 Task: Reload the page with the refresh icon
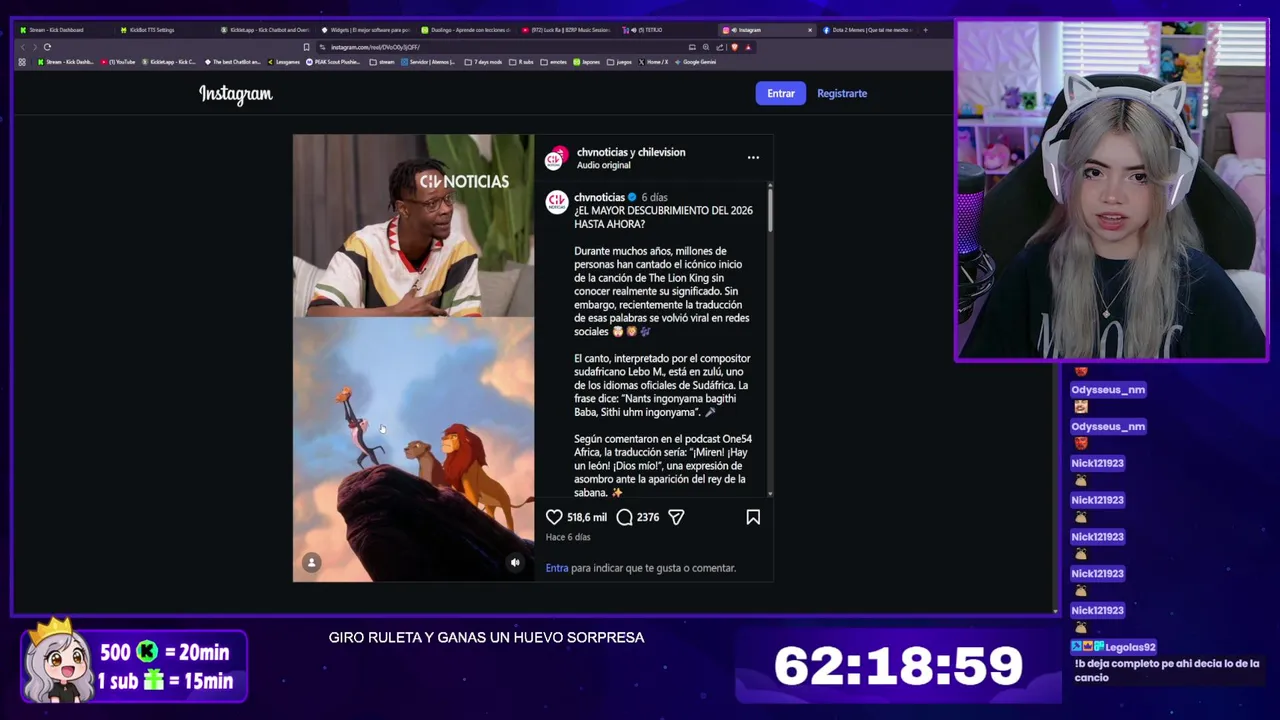47,47
